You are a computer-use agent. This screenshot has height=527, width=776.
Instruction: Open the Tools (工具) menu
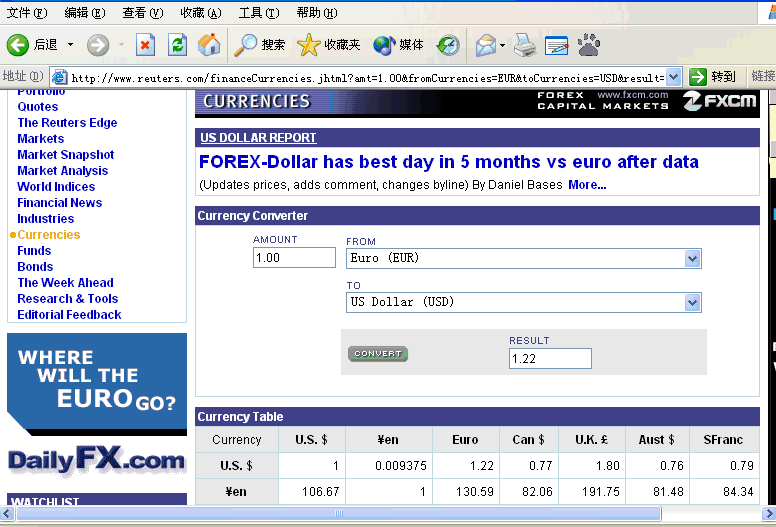pyautogui.click(x=259, y=13)
